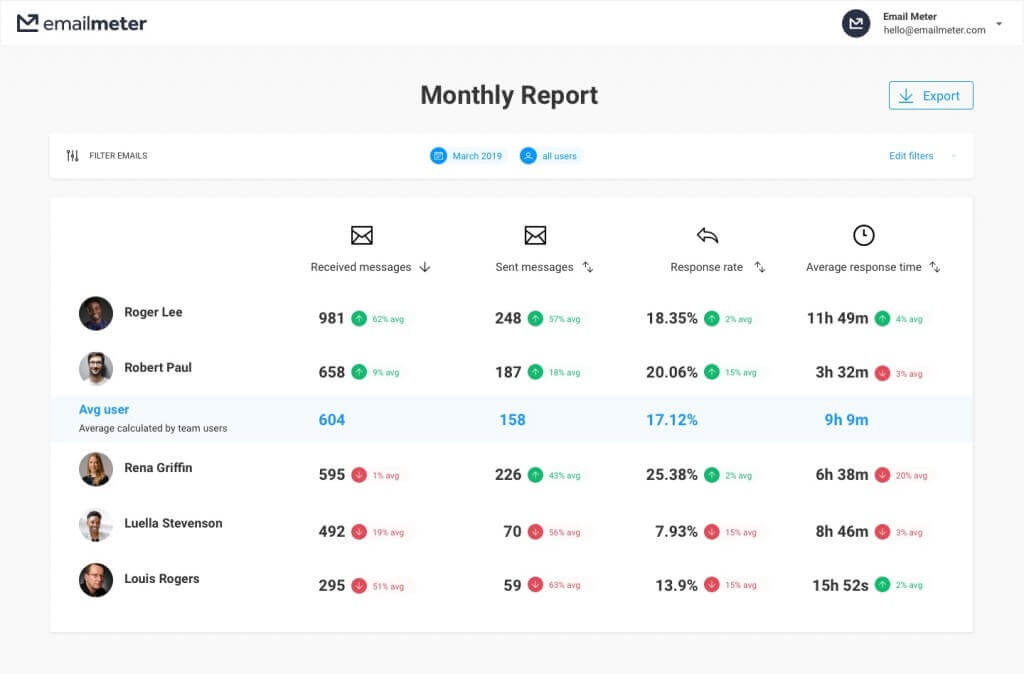Click the Received messages envelope icon
This screenshot has width=1024, height=674.
[x=360, y=235]
